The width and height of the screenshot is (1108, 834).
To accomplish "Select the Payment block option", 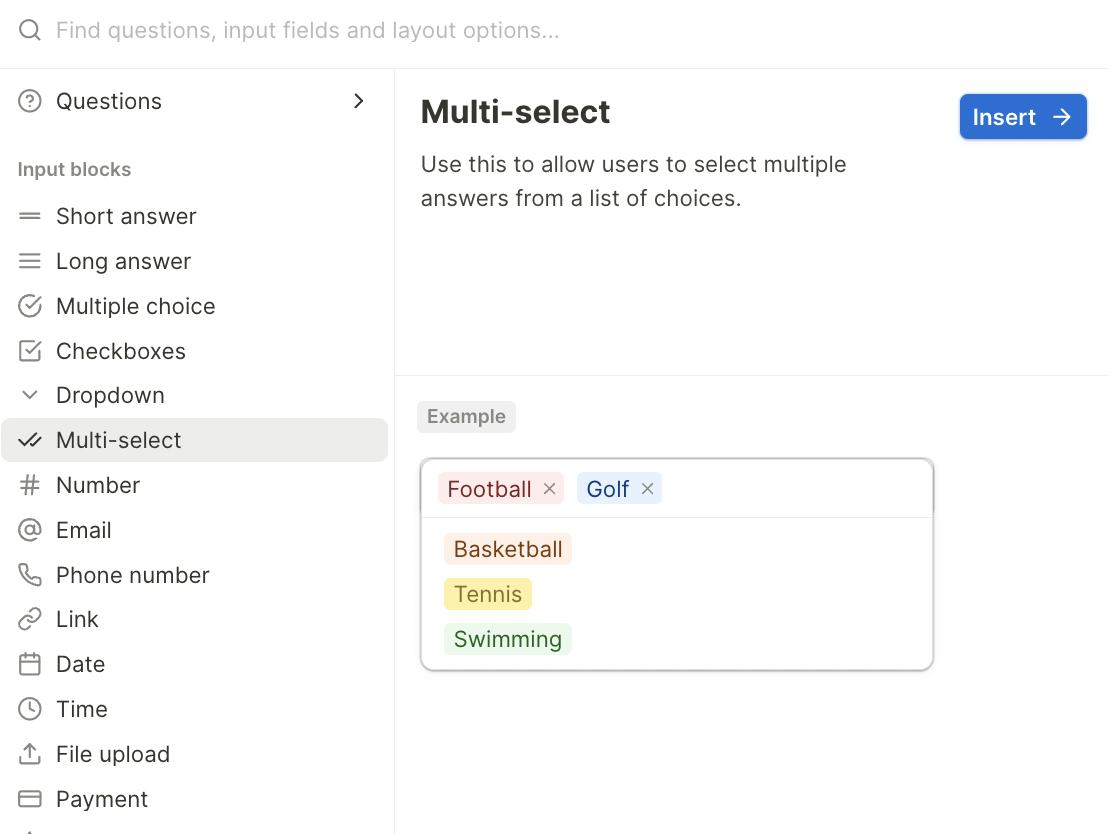I will [102, 799].
